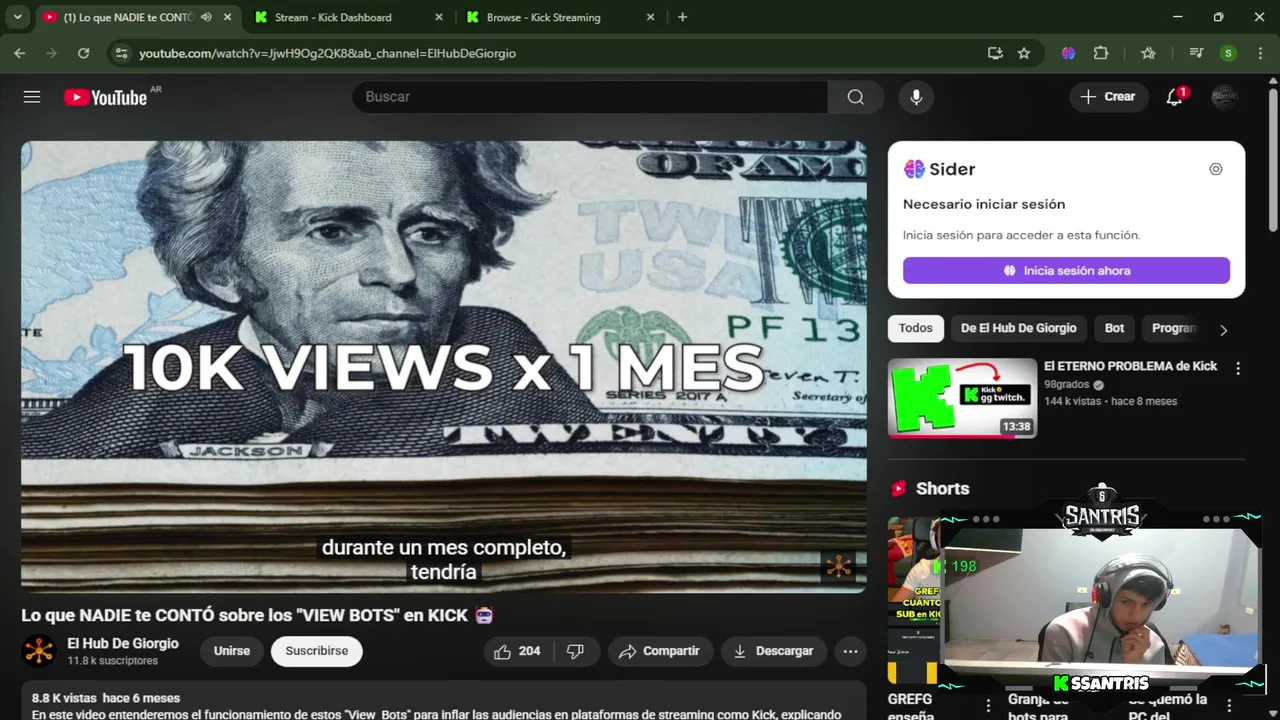This screenshot has width=1280, height=720.
Task: Select the Bot filter chip
Action: (1114, 328)
